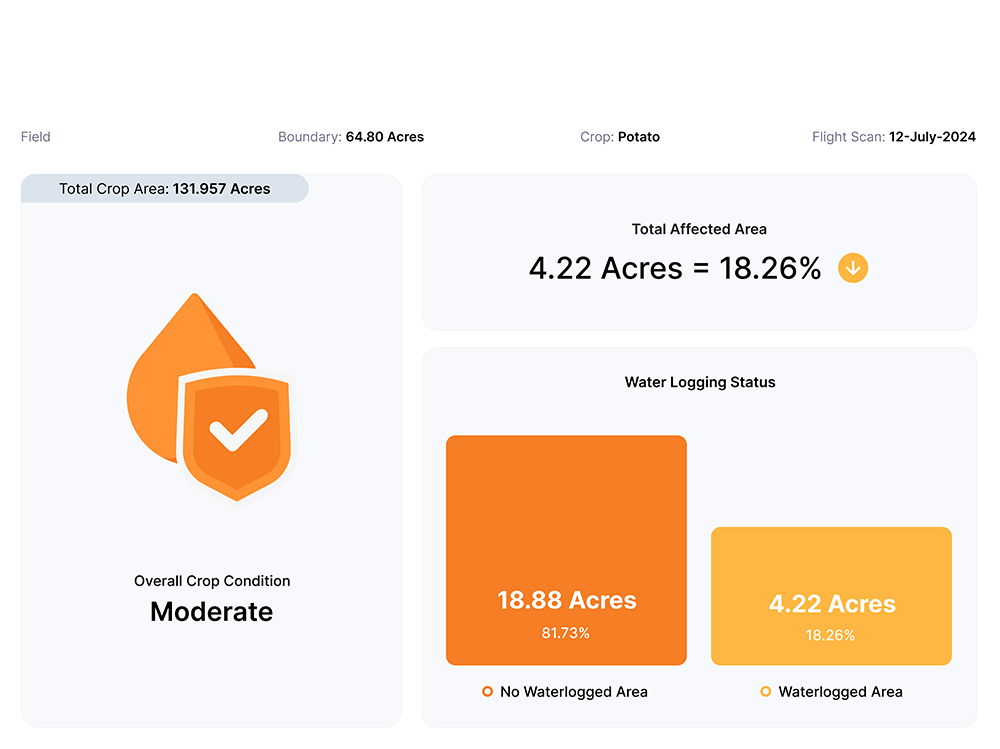
Task: Click the Total Crop Area badge
Action: click(x=164, y=188)
